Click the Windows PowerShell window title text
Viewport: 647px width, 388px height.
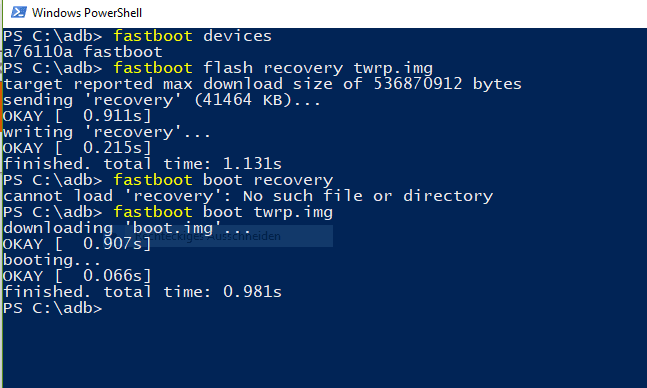[x=87, y=13]
